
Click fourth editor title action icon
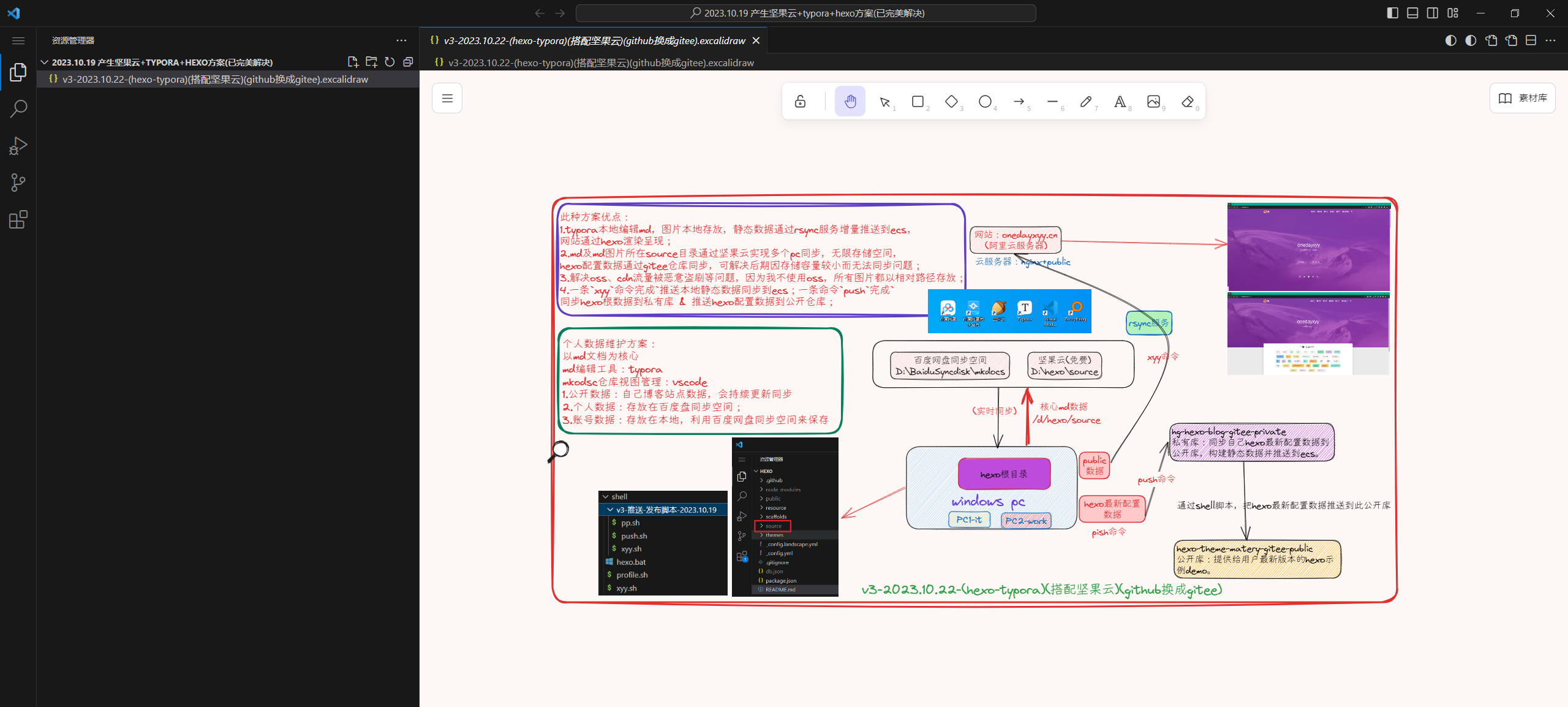(x=1511, y=40)
